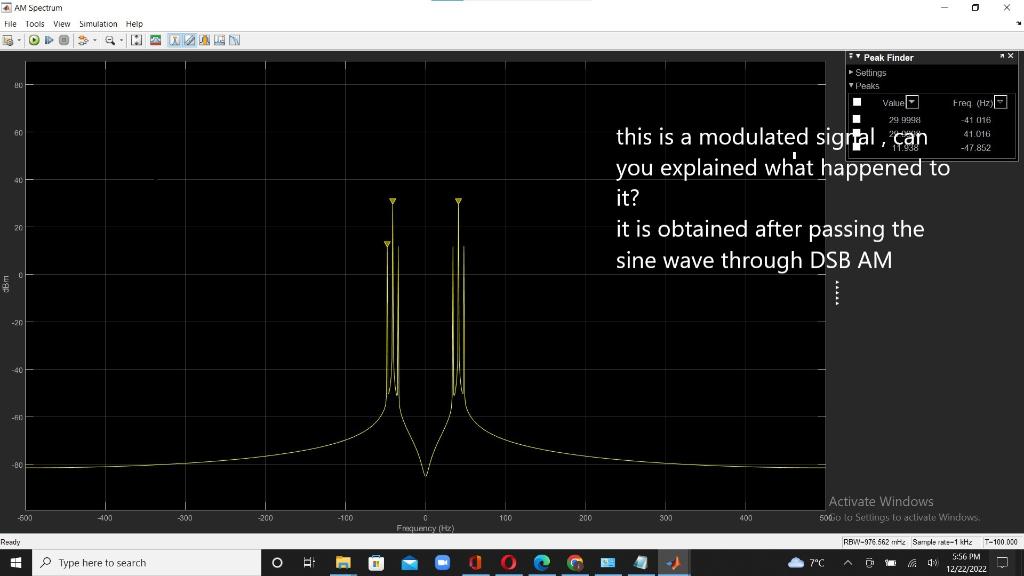Open the Tools menu

(34, 23)
